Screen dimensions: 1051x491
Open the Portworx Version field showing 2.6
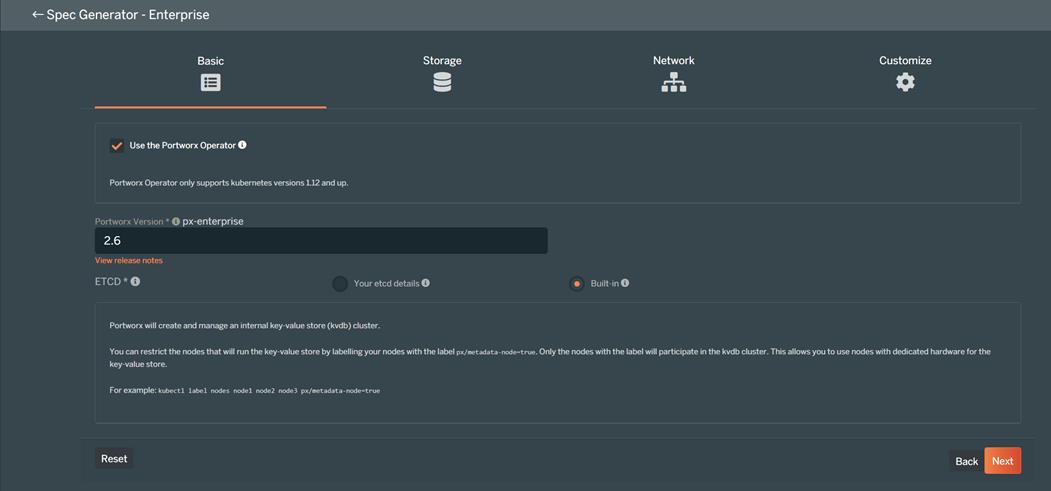click(321, 240)
